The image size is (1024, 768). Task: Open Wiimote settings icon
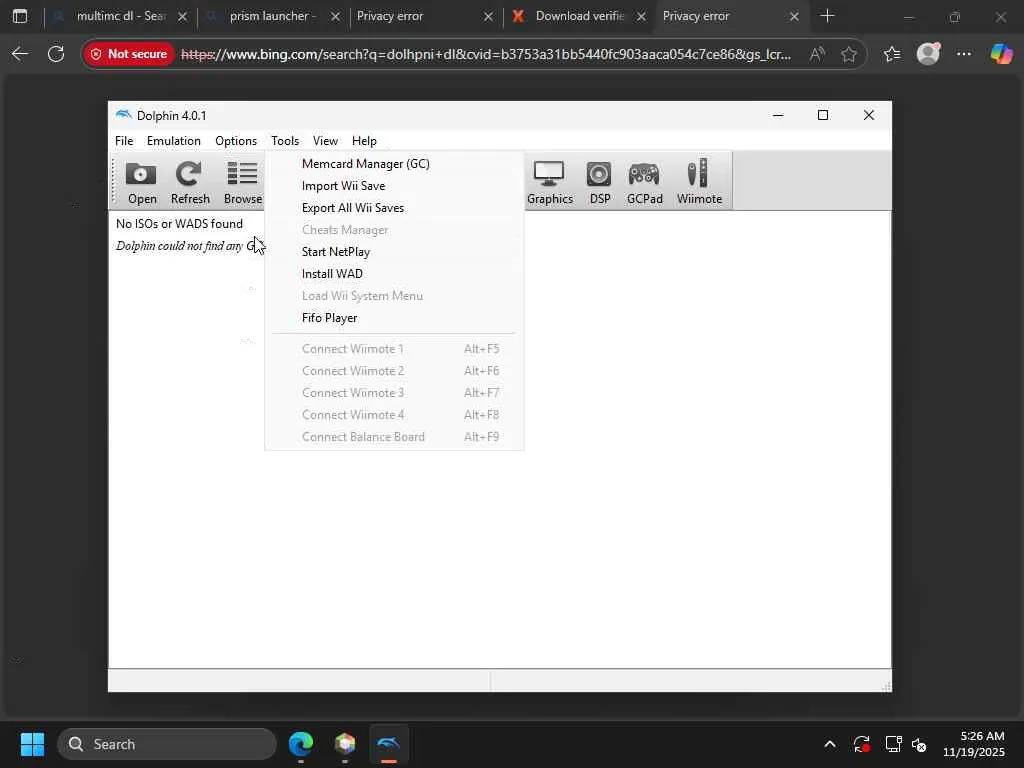pos(699,182)
